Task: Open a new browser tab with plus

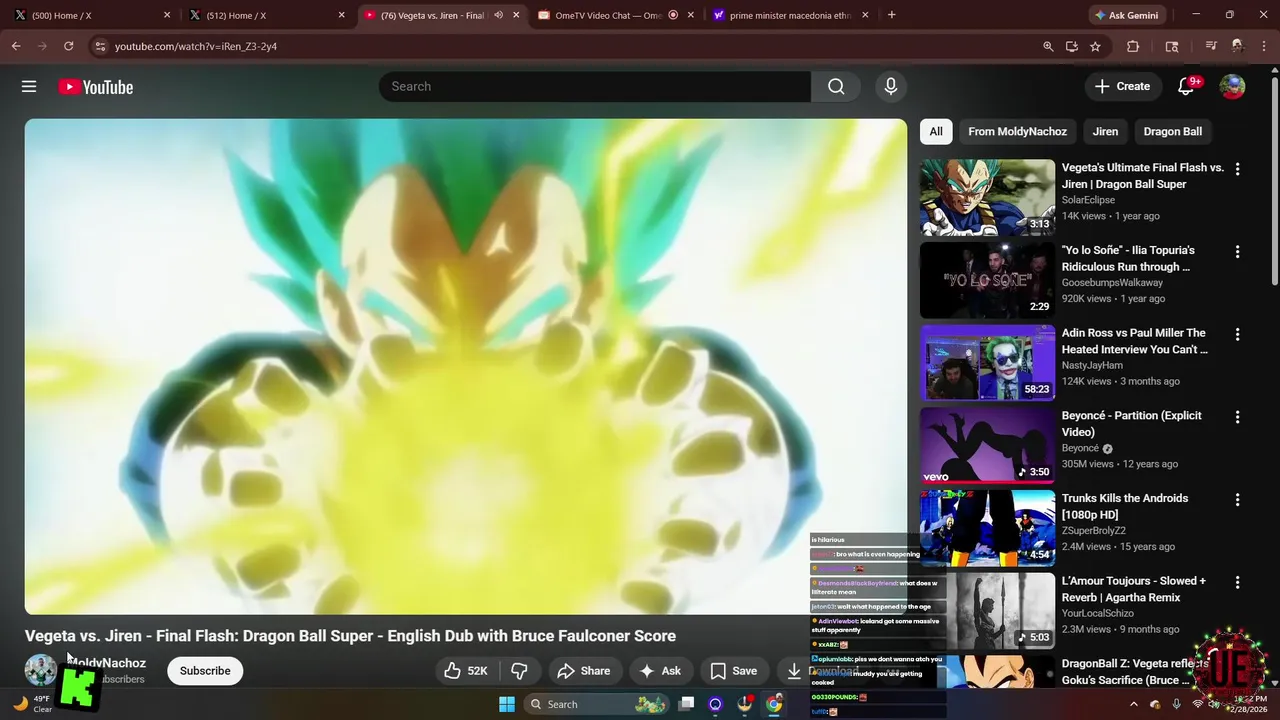Action: (891, 15)
